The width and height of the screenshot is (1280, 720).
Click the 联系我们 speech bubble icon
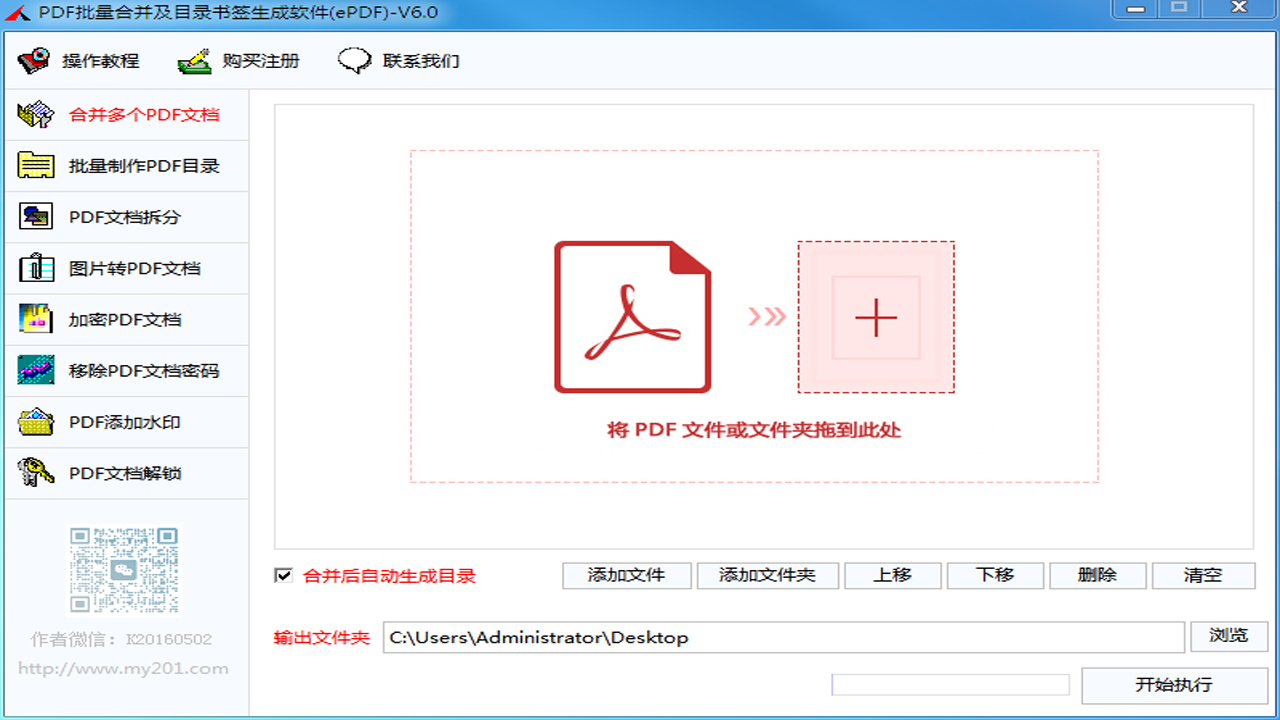354,60
